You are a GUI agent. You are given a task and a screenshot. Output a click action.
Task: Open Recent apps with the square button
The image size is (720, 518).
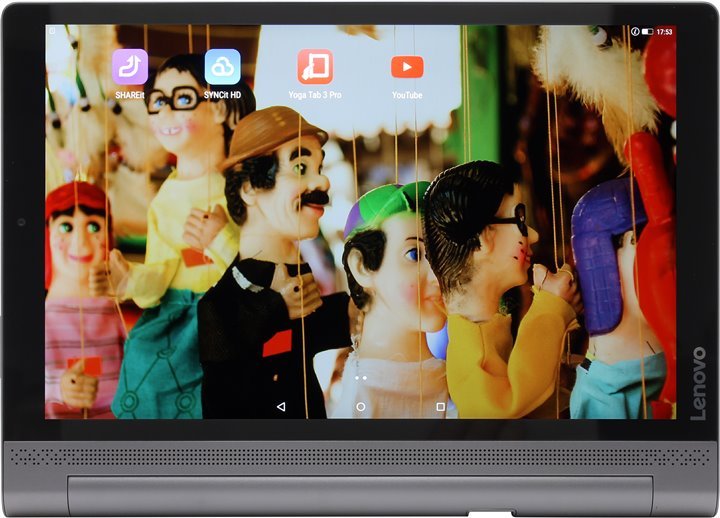pyautogui.click(x=440, y=407)
